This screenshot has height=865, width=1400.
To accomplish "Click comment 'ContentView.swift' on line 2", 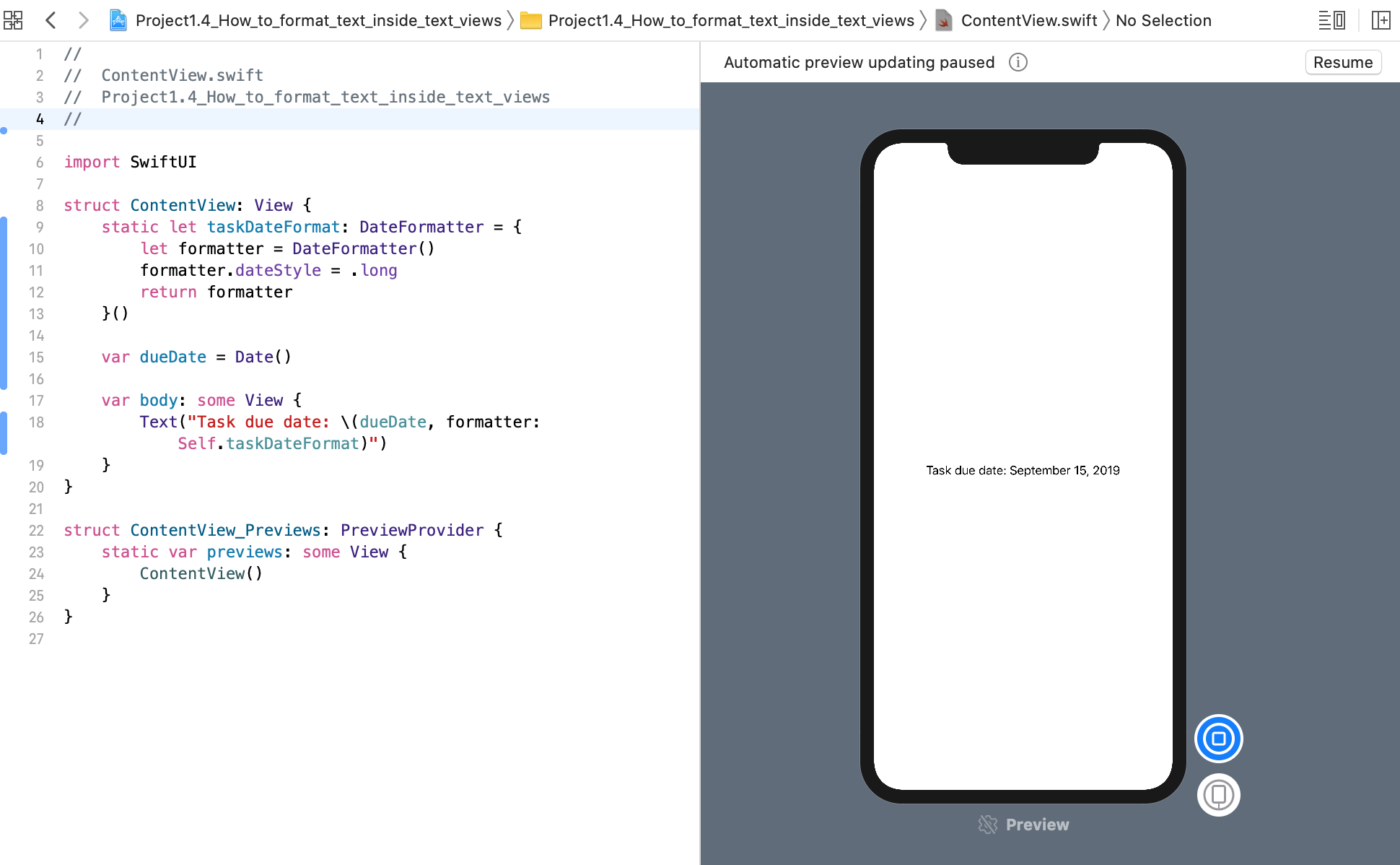I will [x=183, y=75].
